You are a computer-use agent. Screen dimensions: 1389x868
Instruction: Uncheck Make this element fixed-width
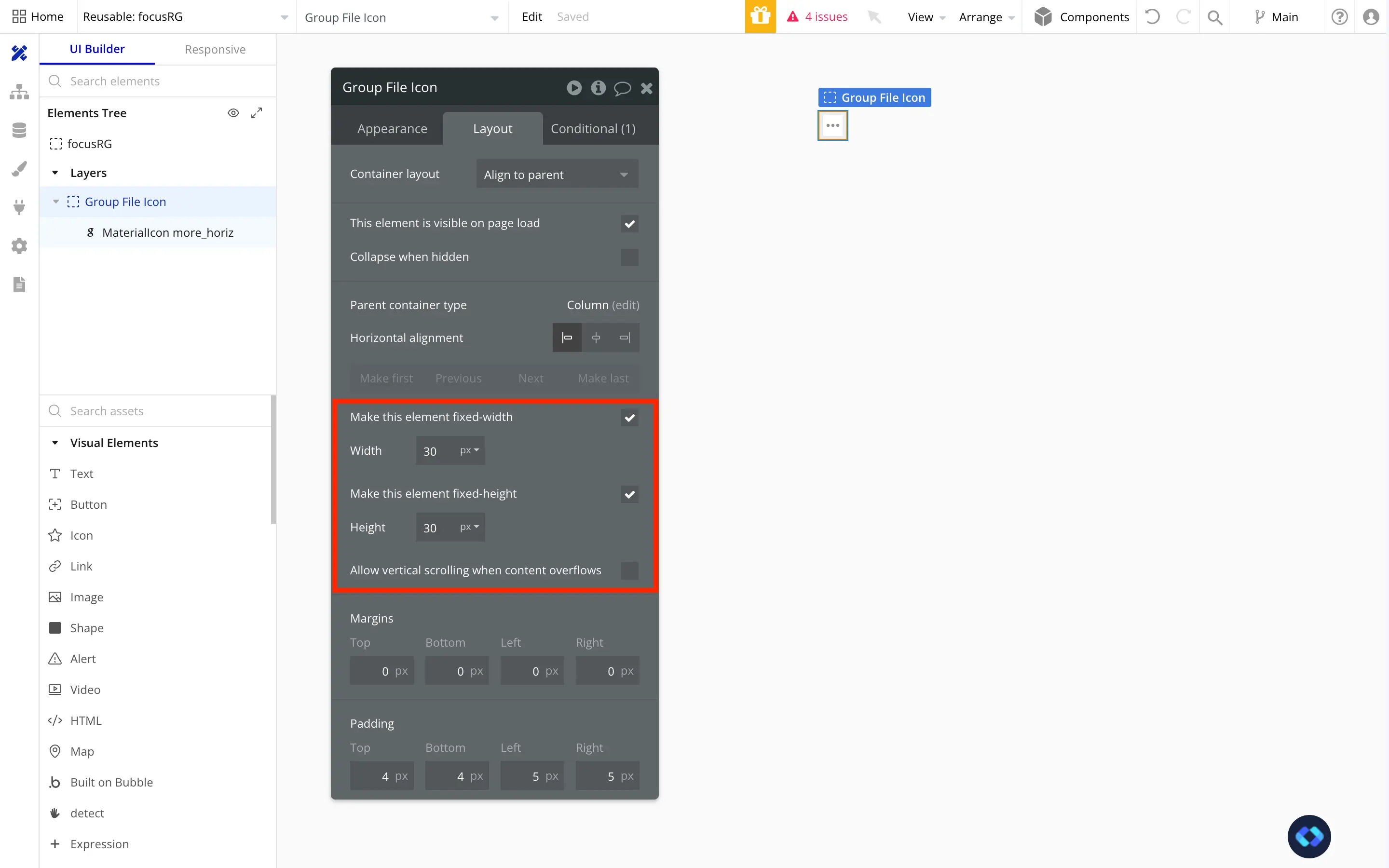[629, 417]
